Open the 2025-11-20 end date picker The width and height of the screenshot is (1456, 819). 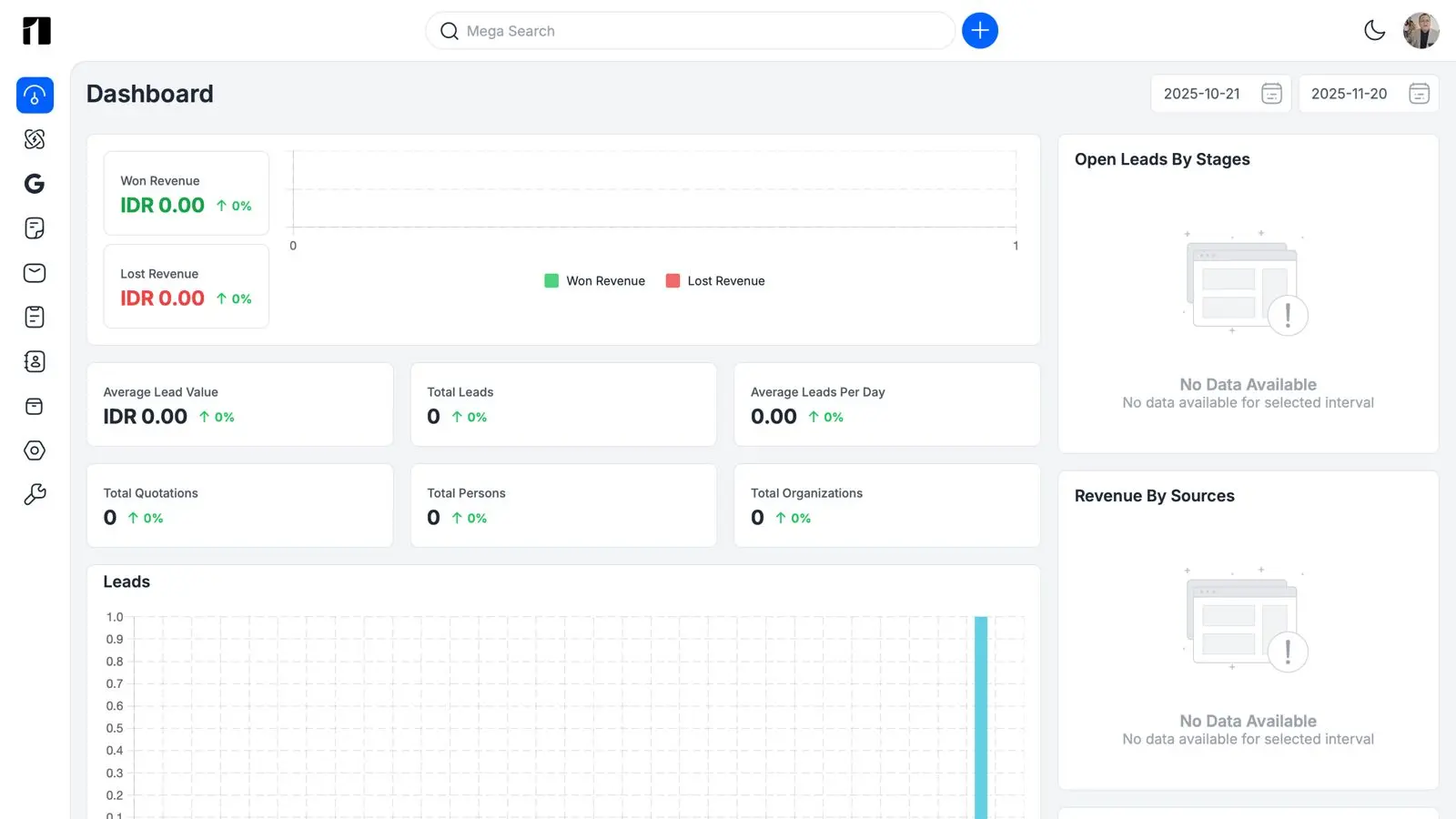(x=1369, y=93)
